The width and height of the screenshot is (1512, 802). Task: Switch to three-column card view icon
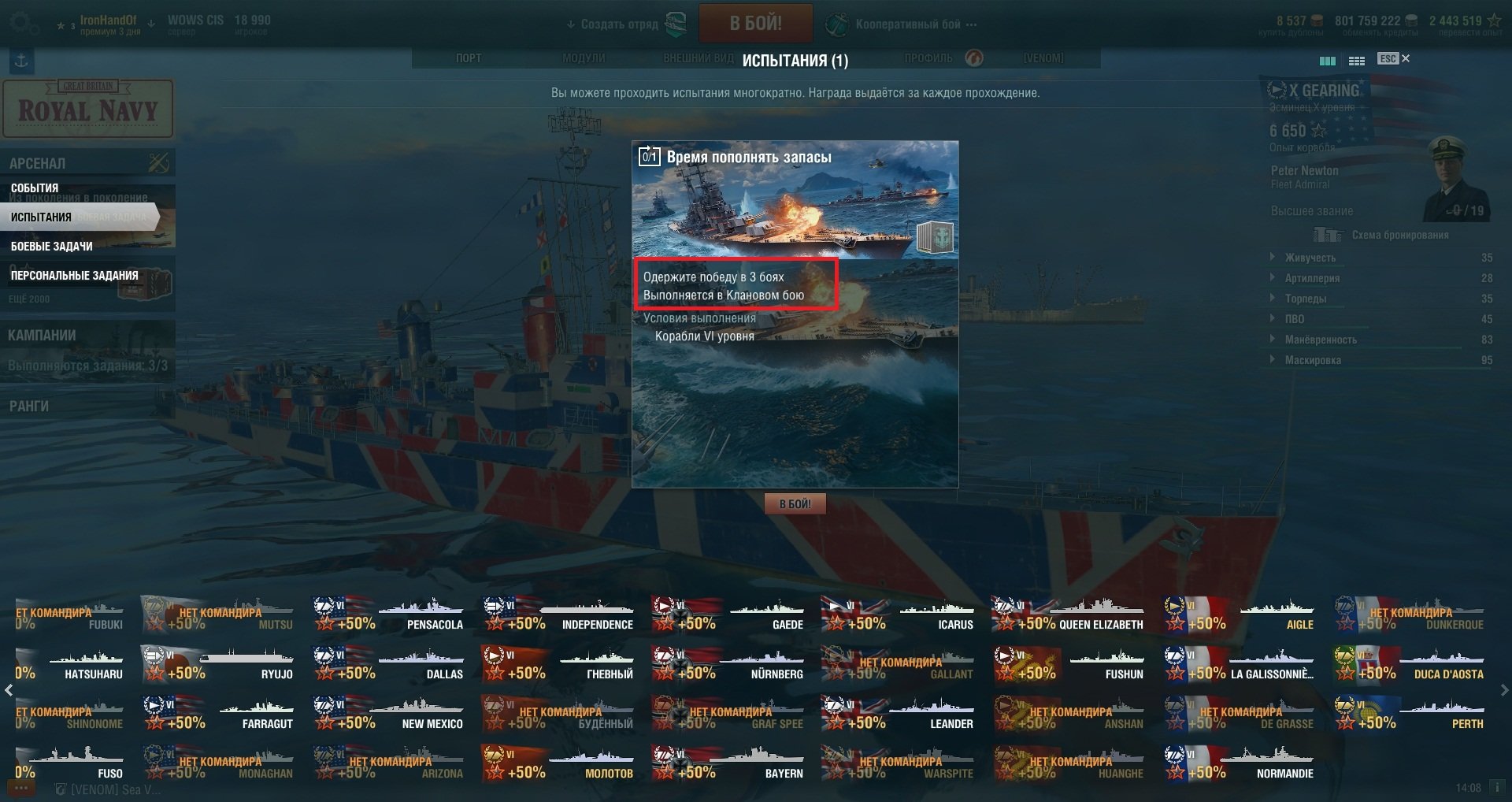pyautogui.click(x=1328, y=60)
